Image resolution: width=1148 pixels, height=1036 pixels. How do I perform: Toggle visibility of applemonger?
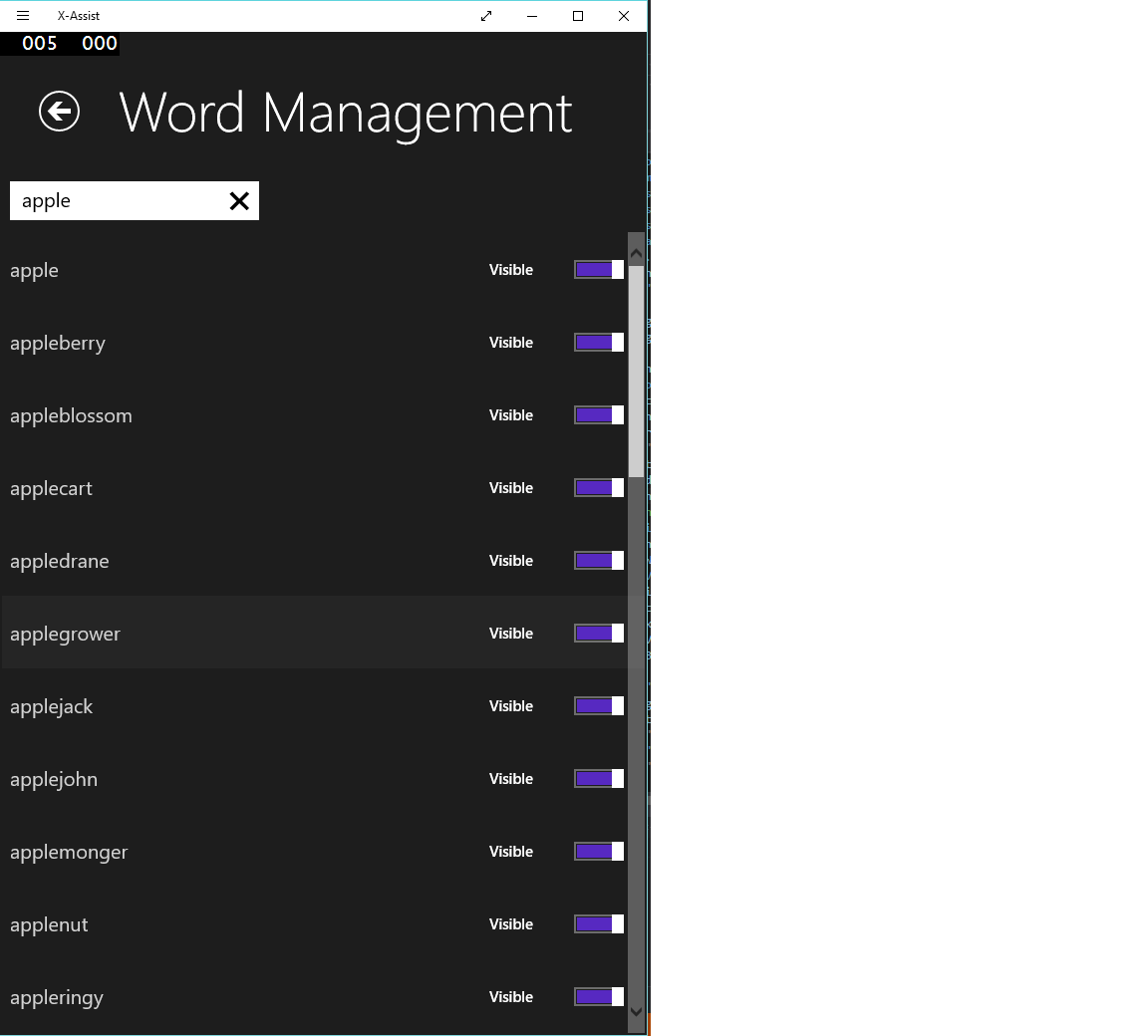click(x=599, y=852)
